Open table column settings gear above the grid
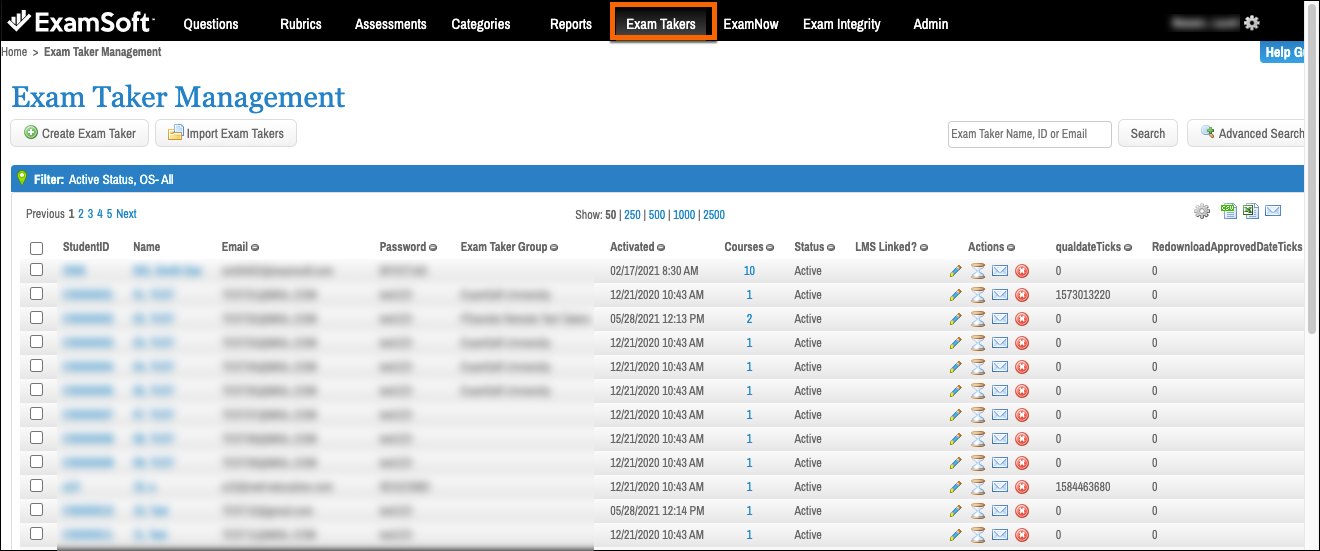 [x=1202, y=211]
